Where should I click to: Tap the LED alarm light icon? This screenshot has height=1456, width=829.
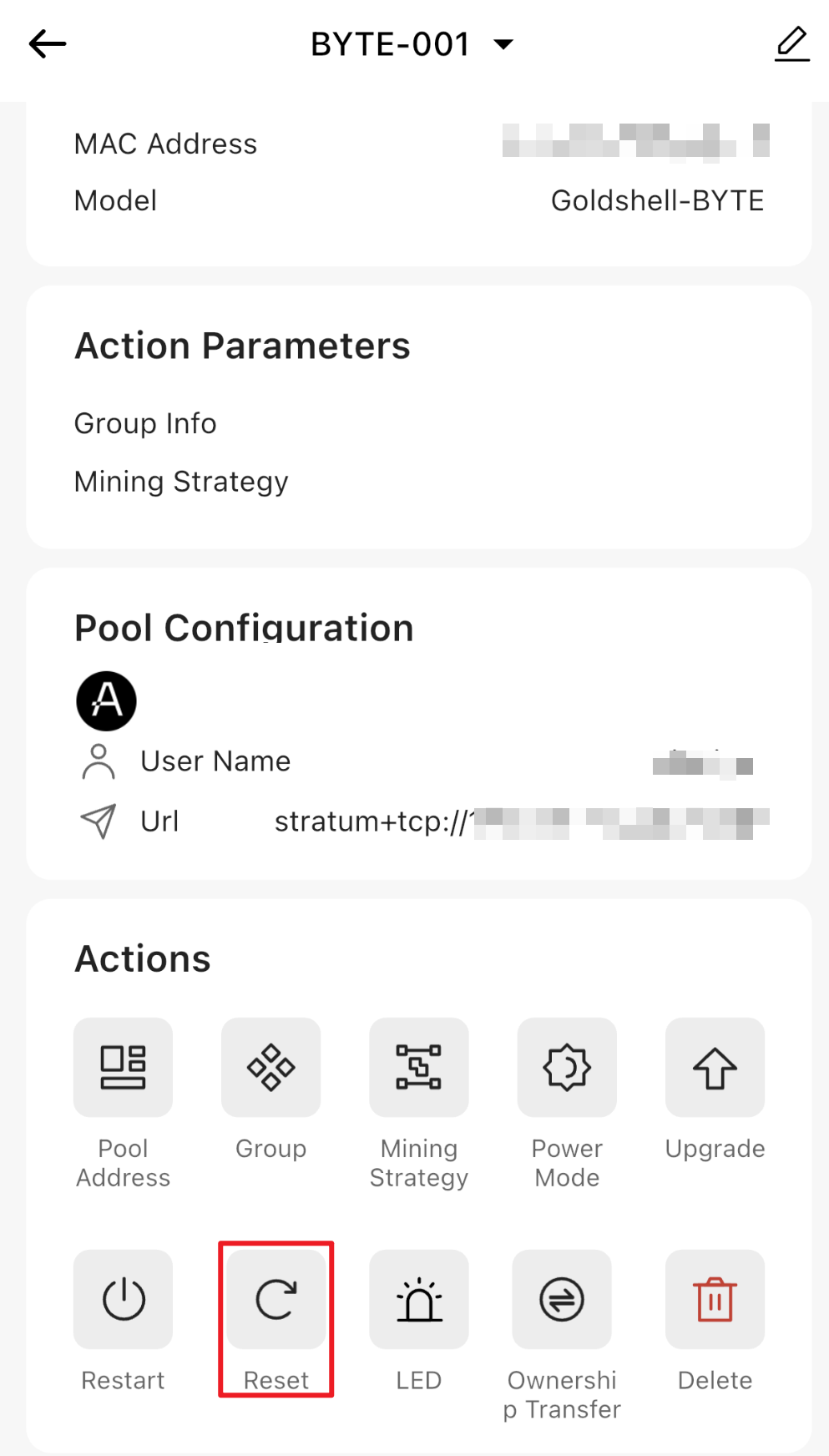[419, 1299]
